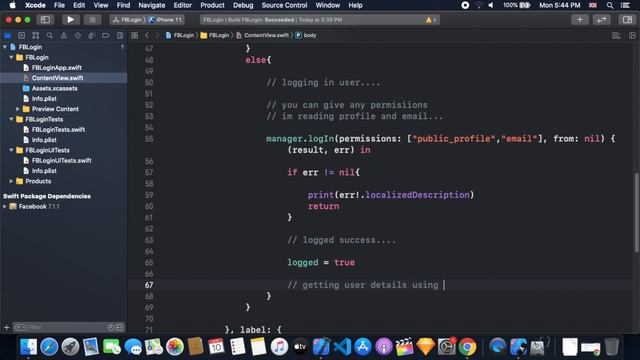This screenshot has height=360, width=640.
Task: Click line number 55 in the gutter
Action: coord(149,139)
